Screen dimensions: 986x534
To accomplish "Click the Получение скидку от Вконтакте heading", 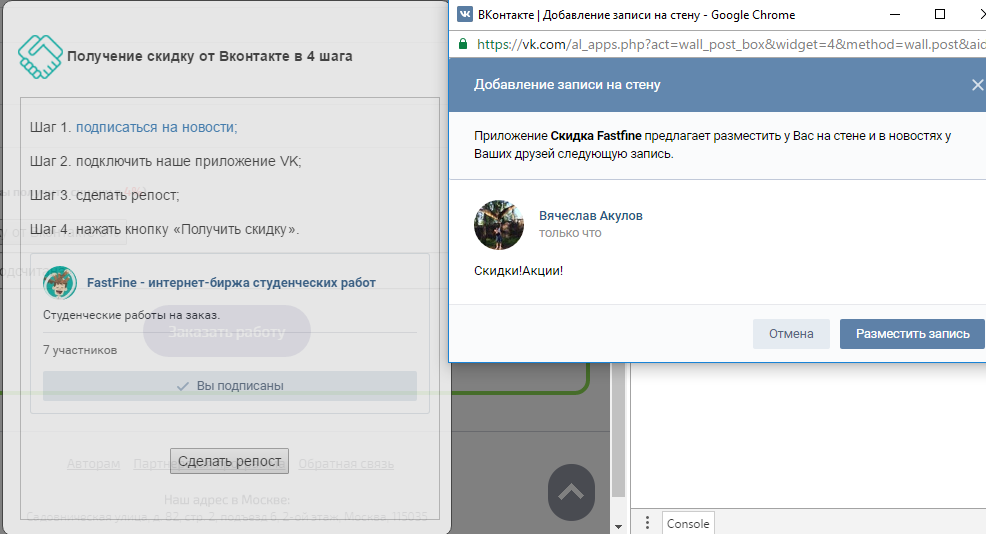I will (x=209, y=56).
